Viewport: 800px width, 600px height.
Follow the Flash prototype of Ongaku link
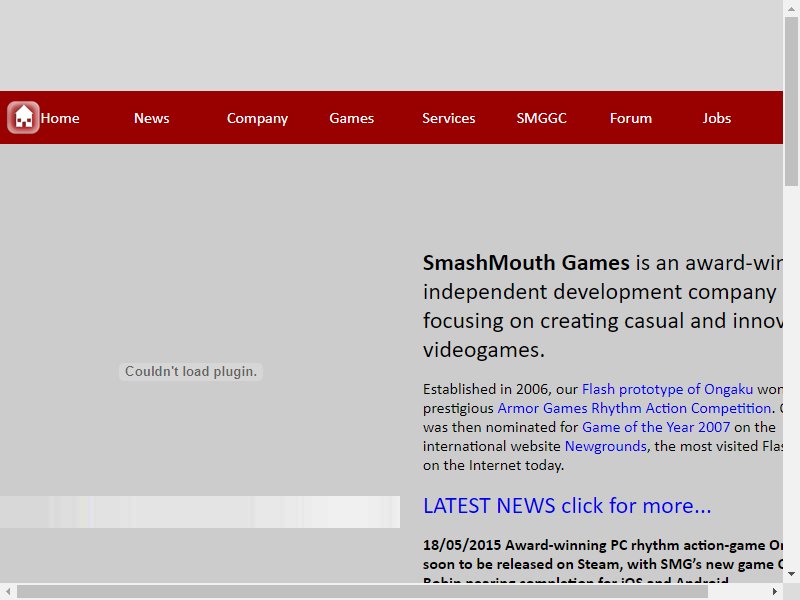[x=667, y=389]
